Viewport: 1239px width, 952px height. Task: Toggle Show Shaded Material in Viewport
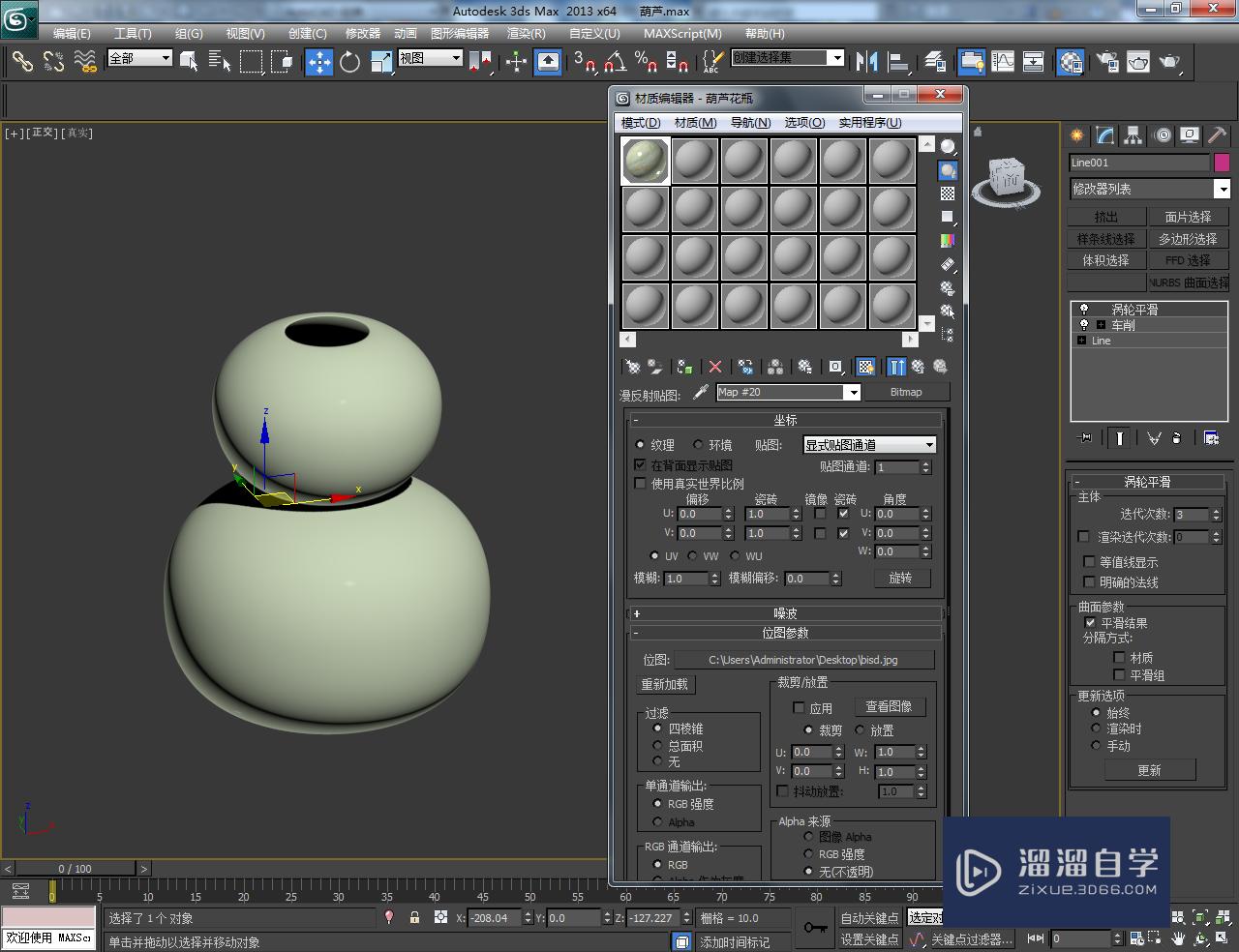click(x=866, y=367)
